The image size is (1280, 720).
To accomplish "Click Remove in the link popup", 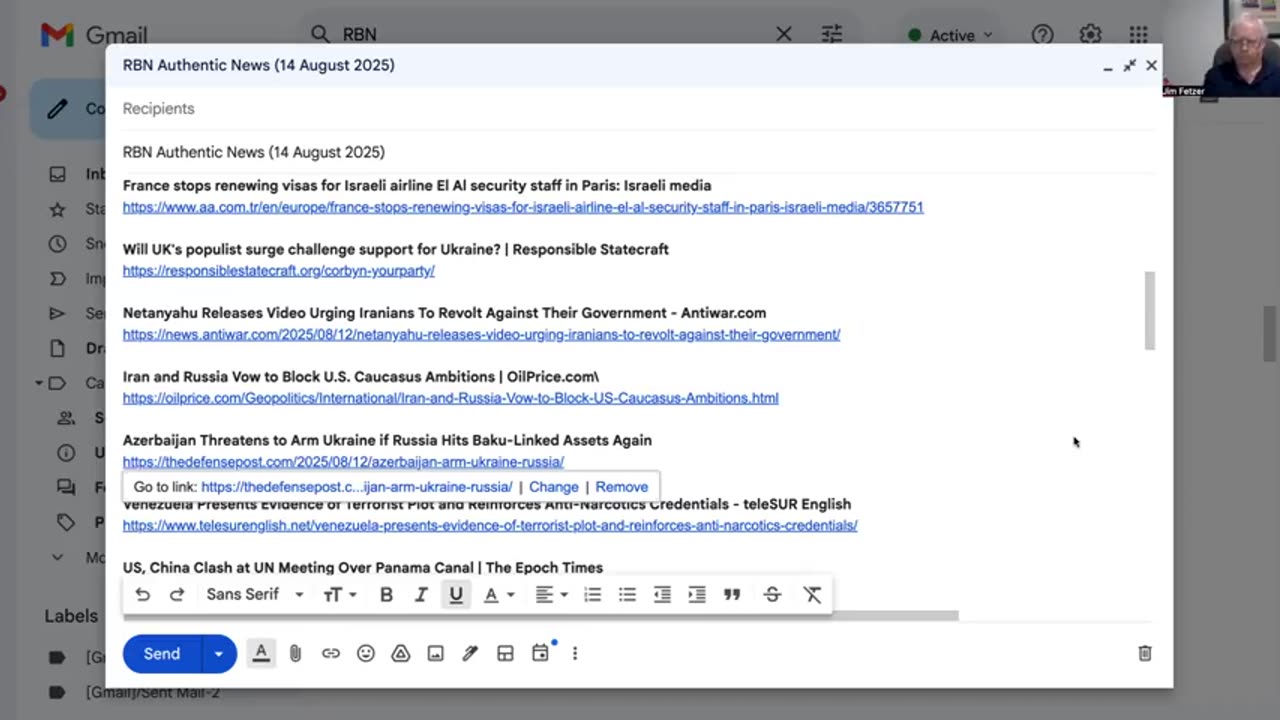I will click(622, 487).
